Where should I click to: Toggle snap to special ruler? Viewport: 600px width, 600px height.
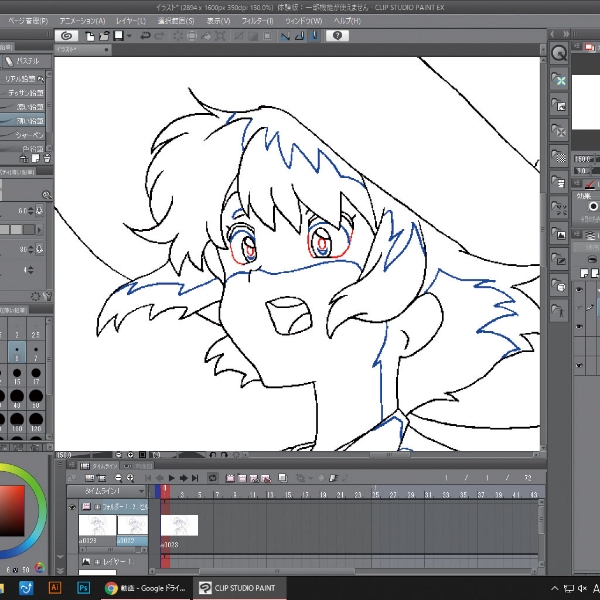(x=300, y=36)
